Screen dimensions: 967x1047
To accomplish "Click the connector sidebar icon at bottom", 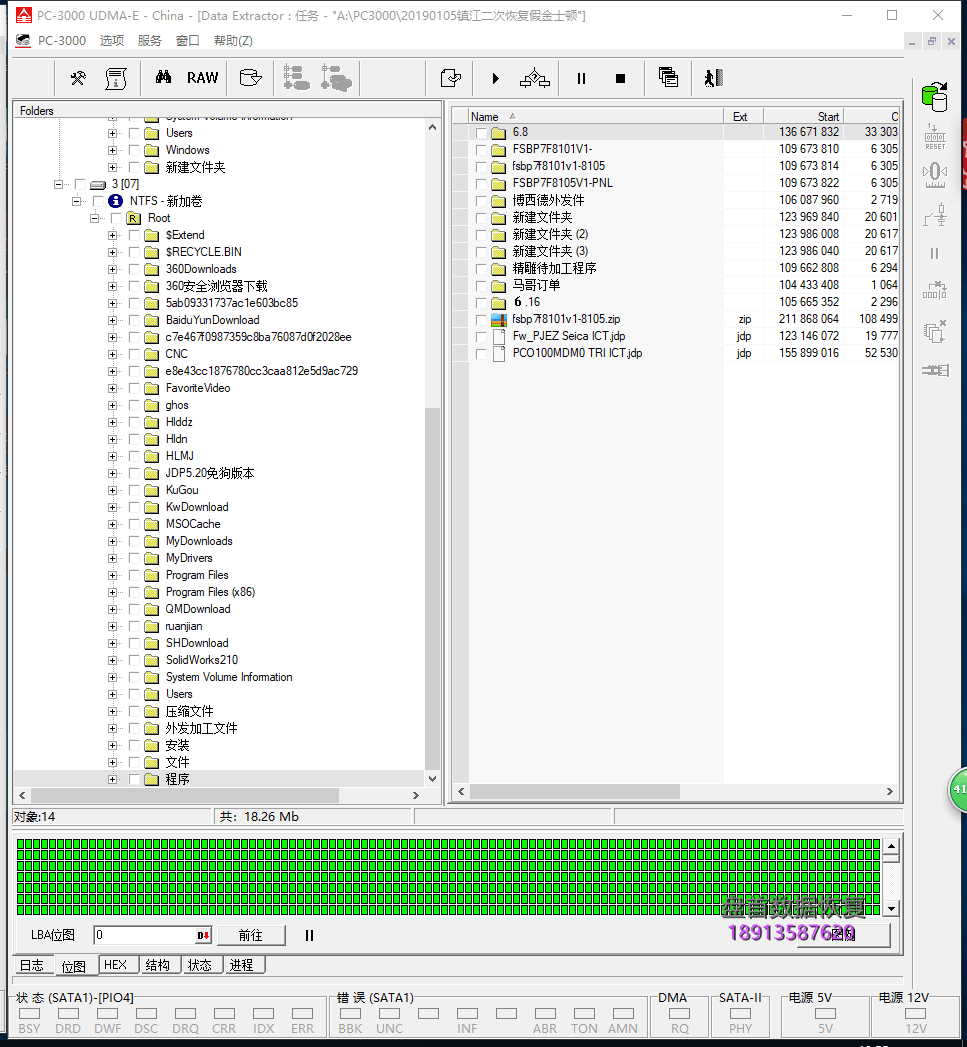I will point(935,370).
